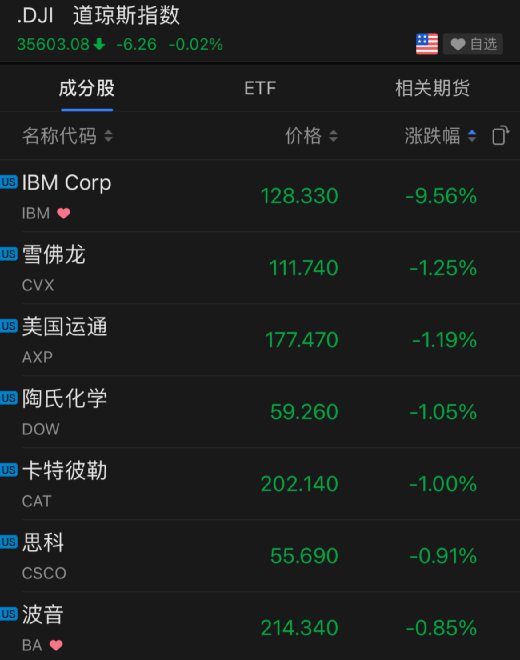
Task: Open the IBM Corp stock row
Action: tap(260, 196)
